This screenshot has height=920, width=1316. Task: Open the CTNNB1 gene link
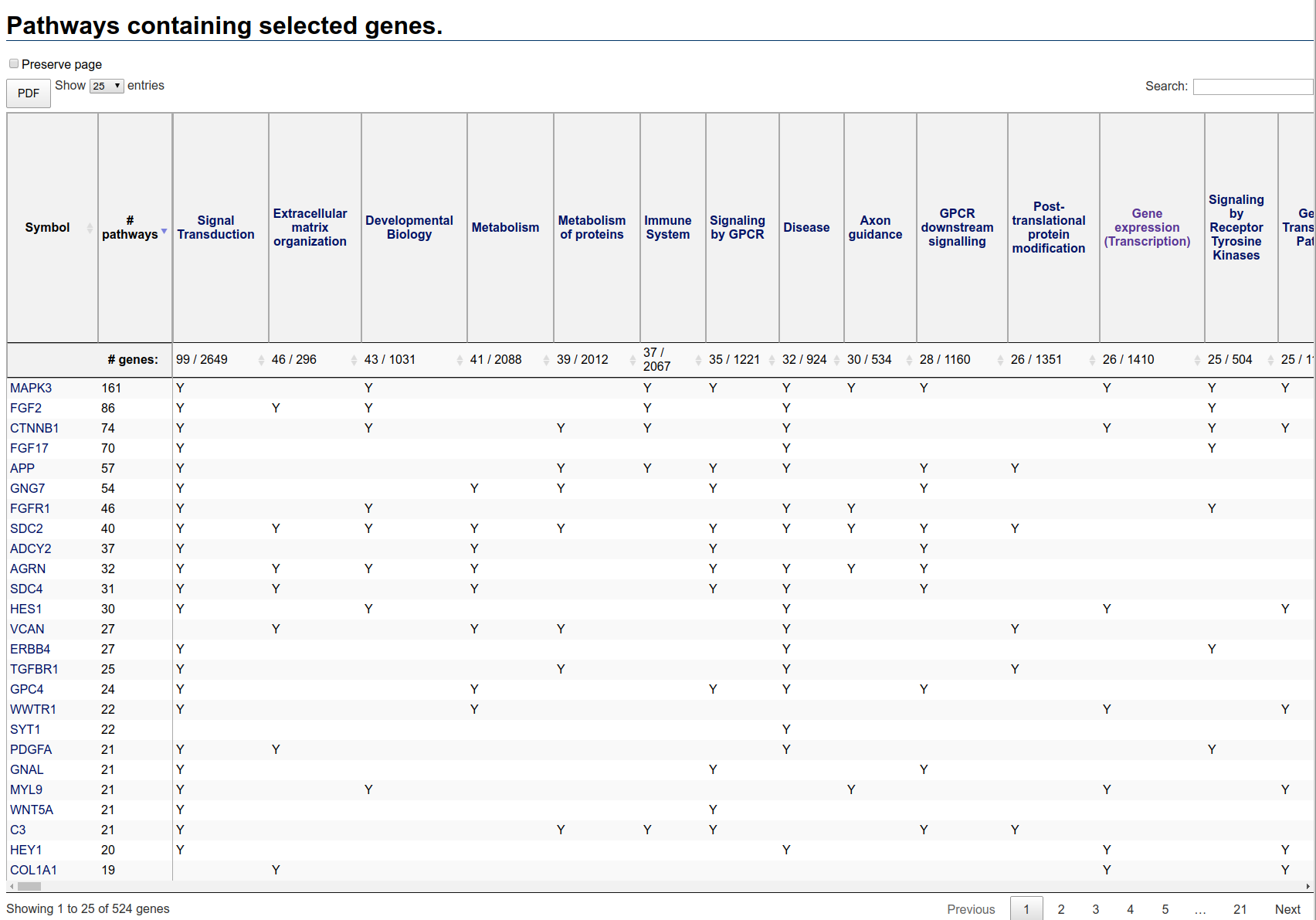coord(34,428)
